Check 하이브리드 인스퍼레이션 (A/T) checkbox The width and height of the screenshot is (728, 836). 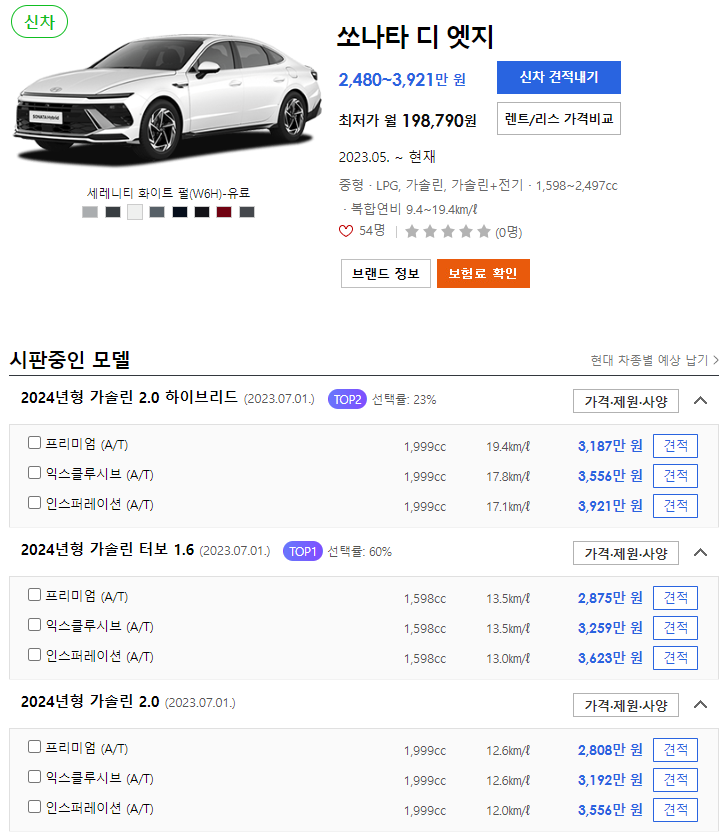34,503
